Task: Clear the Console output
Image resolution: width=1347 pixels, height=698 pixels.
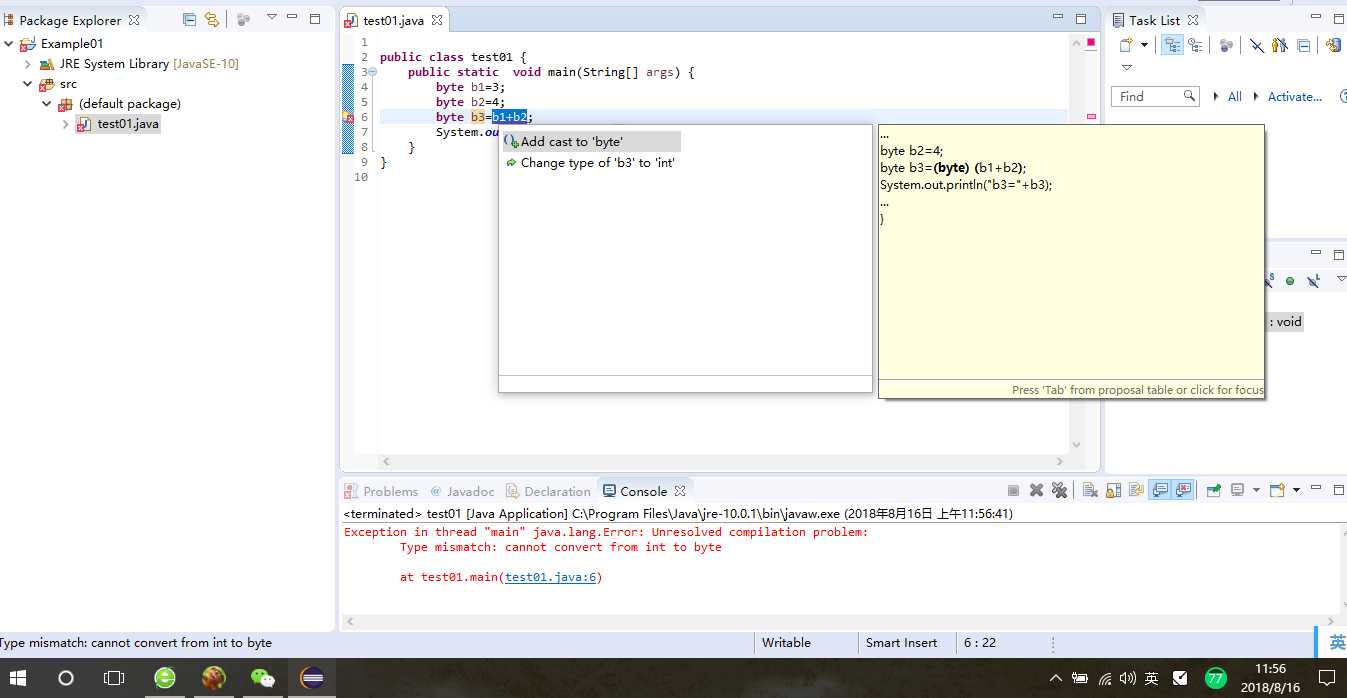Action: click(x=1090, y=490)
